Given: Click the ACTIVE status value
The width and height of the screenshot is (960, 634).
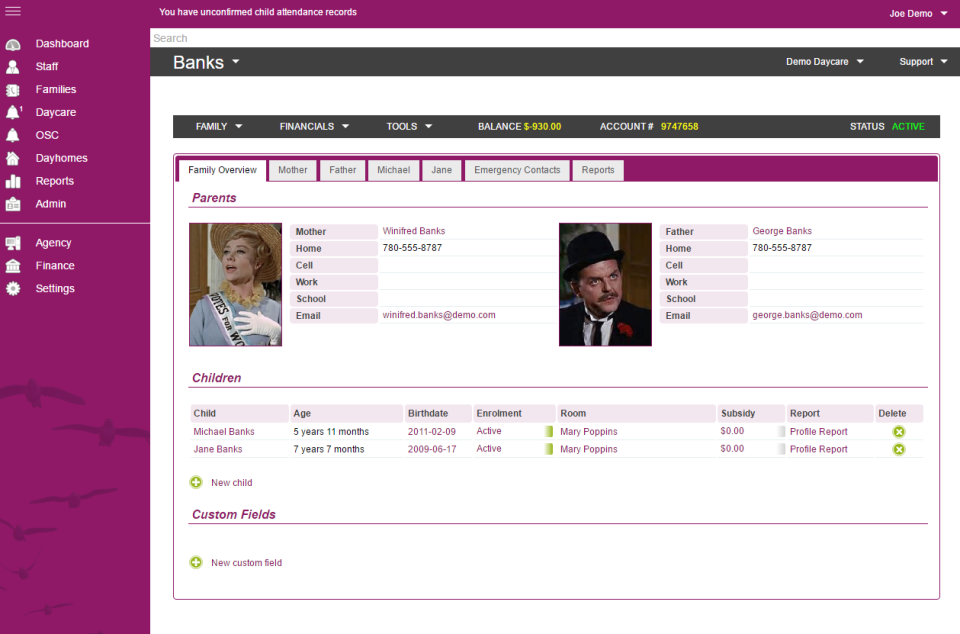Looking at the screenshot, I should [908, 127].
